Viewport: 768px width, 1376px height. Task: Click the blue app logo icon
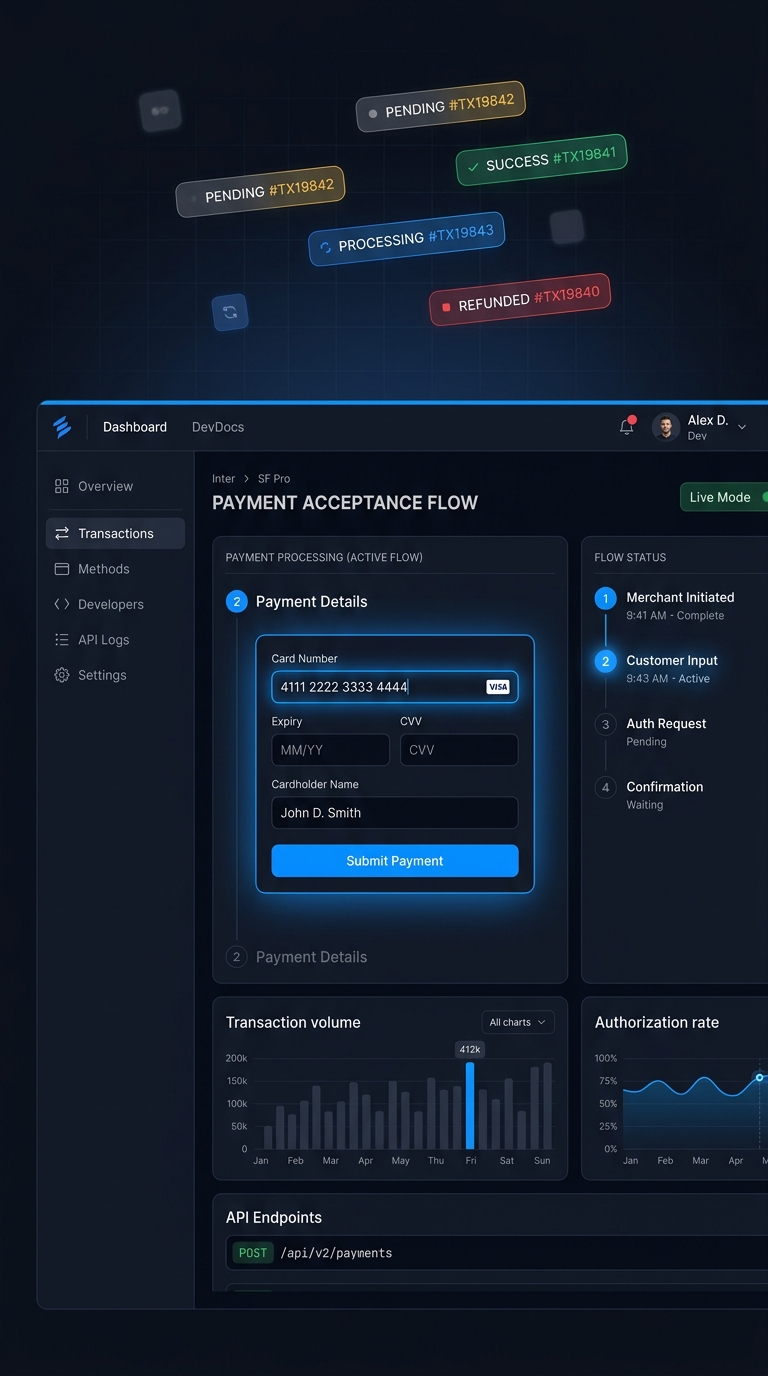click(x=62, y=427)
